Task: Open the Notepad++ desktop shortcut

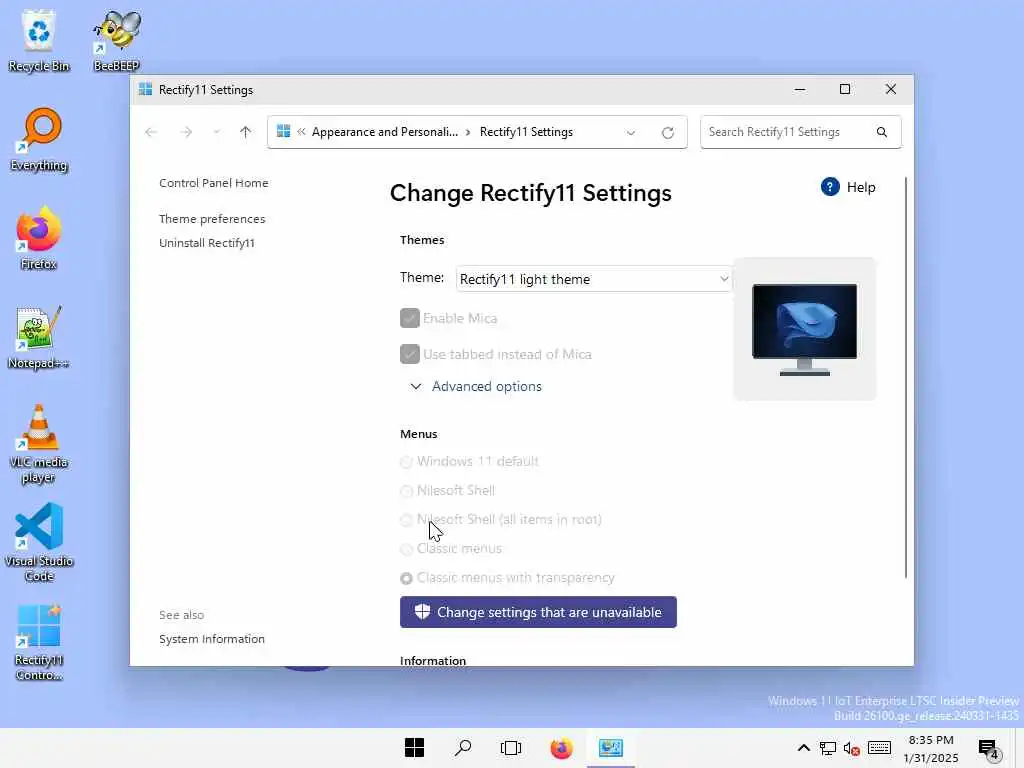Action: 39,338
